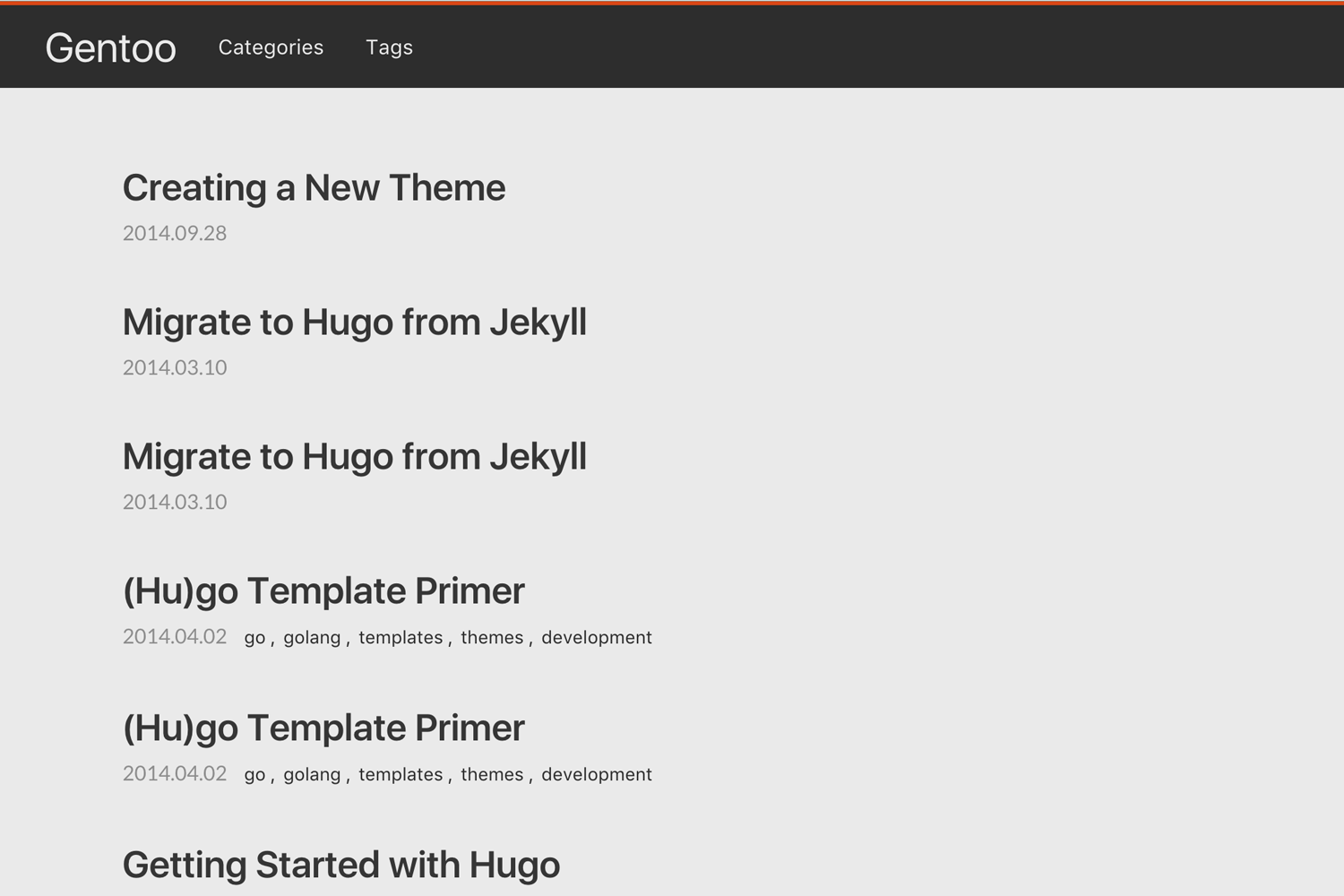Select templates tag under first Template Primer
Screen dimensions: 1344x896
pos(401,638)
